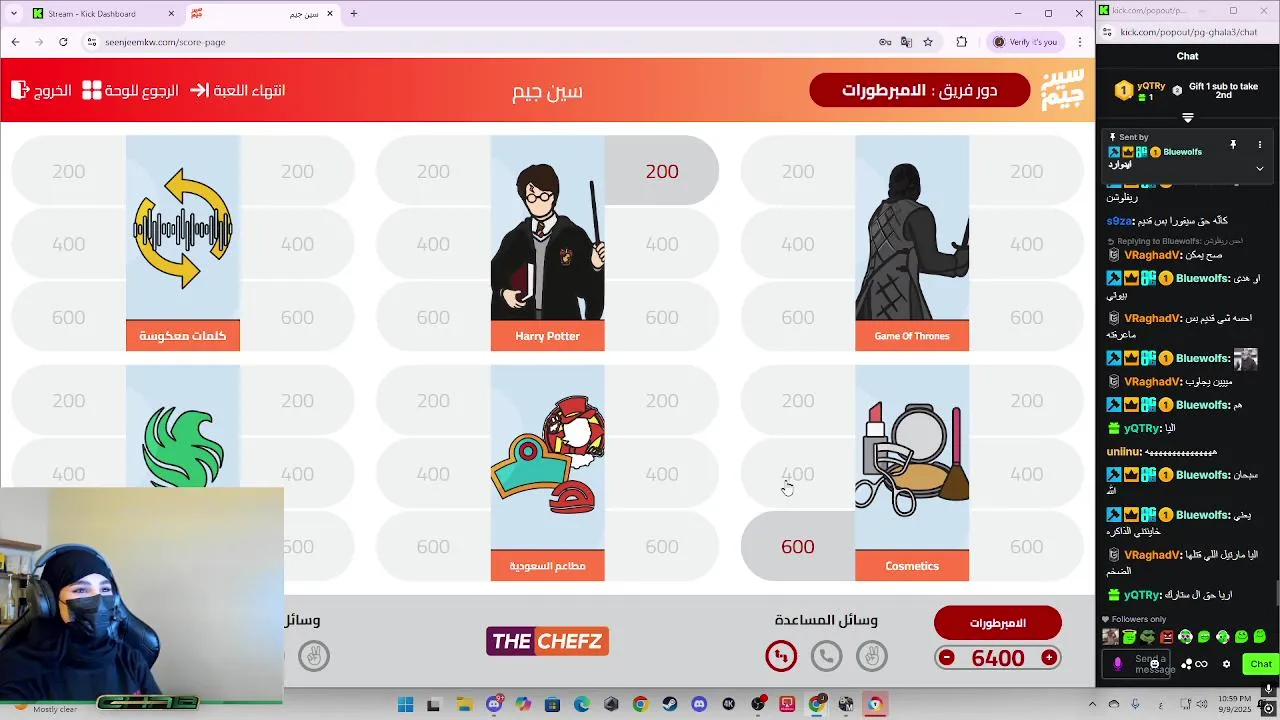Decrease the الامبرطورات score with minus
This screenshot has width=1280, height=720.
(947, 657)
